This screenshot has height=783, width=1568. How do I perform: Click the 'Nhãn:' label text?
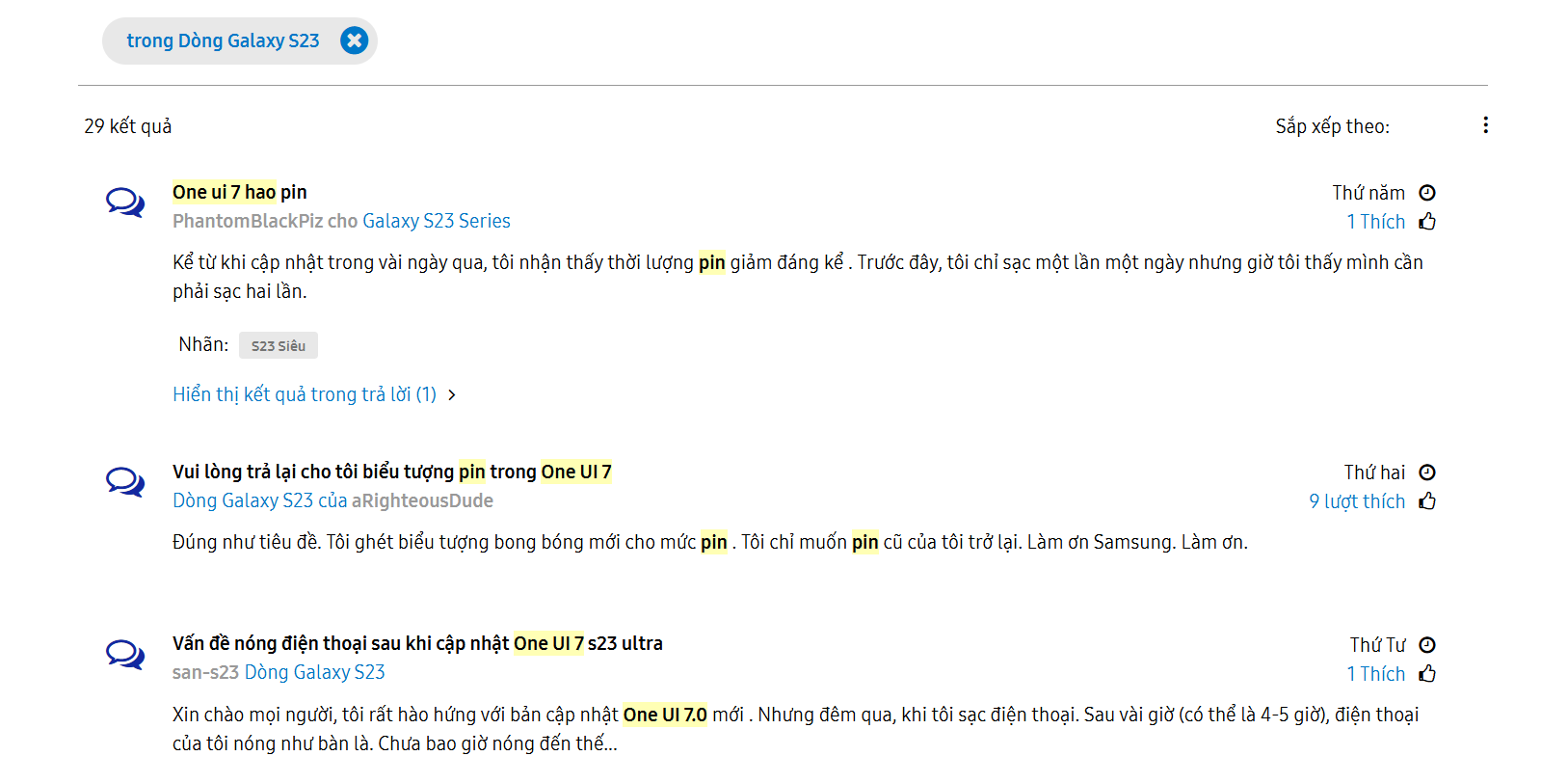pos(203,344)
